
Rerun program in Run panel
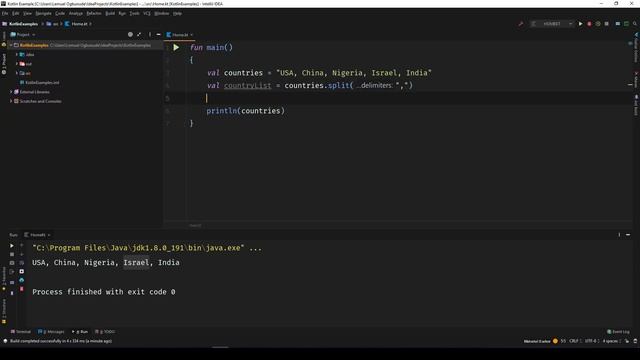click(12, 246)
